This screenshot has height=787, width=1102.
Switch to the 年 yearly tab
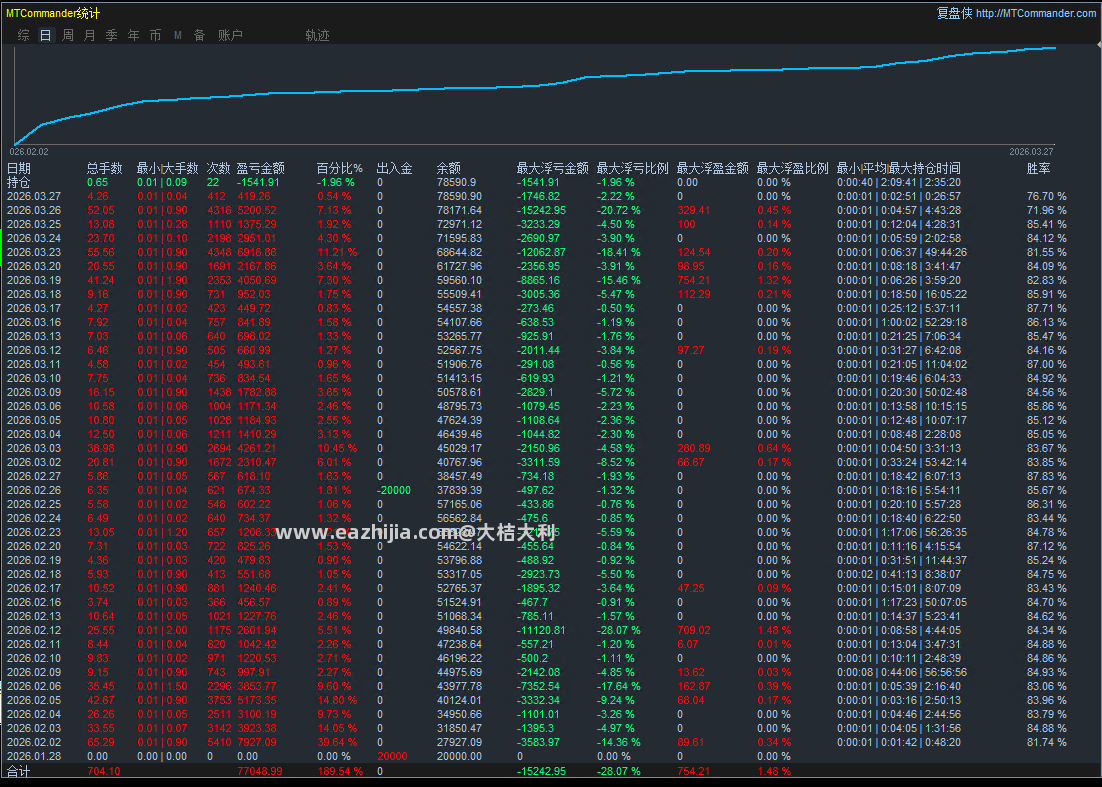pyautogui.click(x=134, y=35)
